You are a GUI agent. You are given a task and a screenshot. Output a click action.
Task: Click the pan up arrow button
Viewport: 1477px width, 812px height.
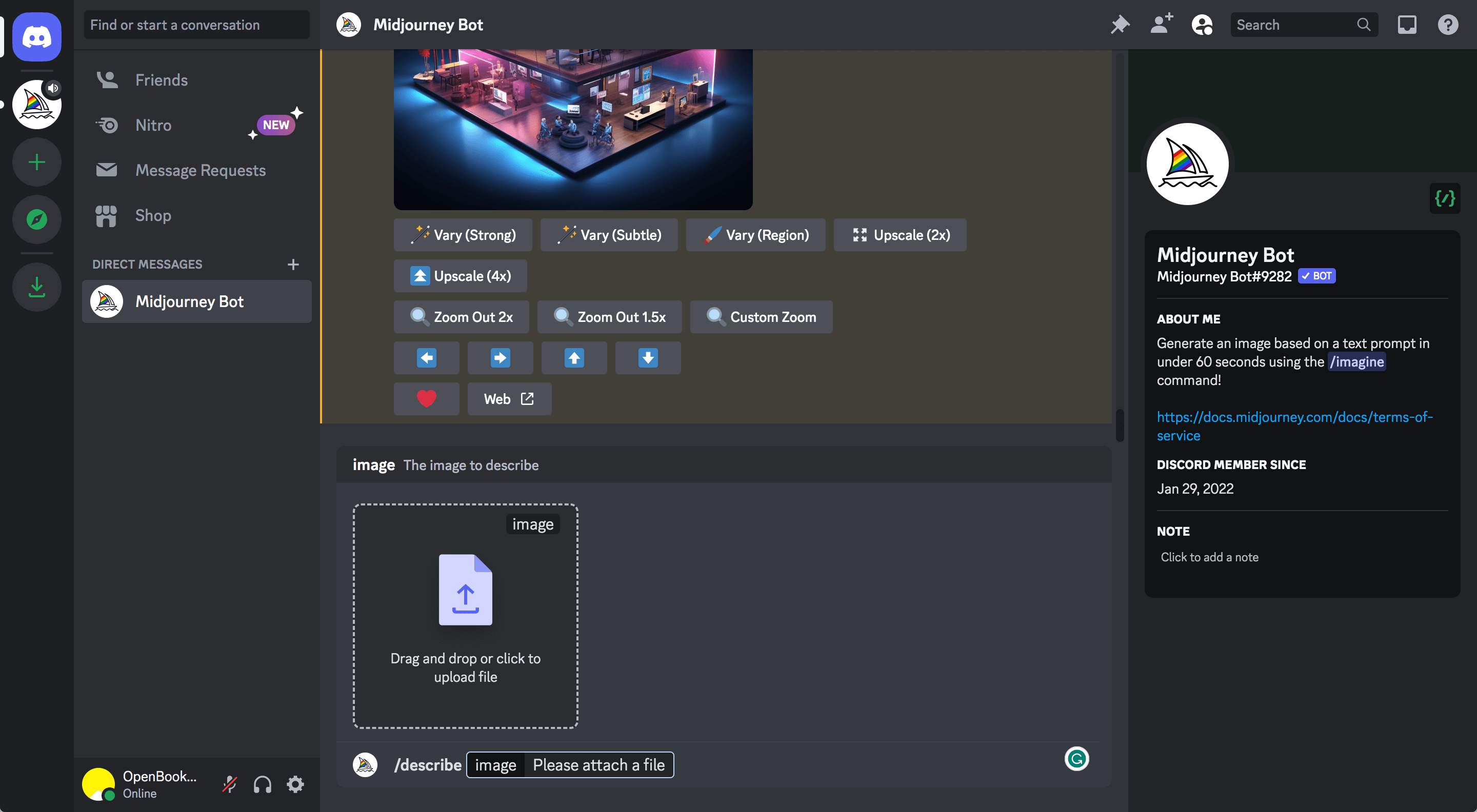(x=574, y=358)
